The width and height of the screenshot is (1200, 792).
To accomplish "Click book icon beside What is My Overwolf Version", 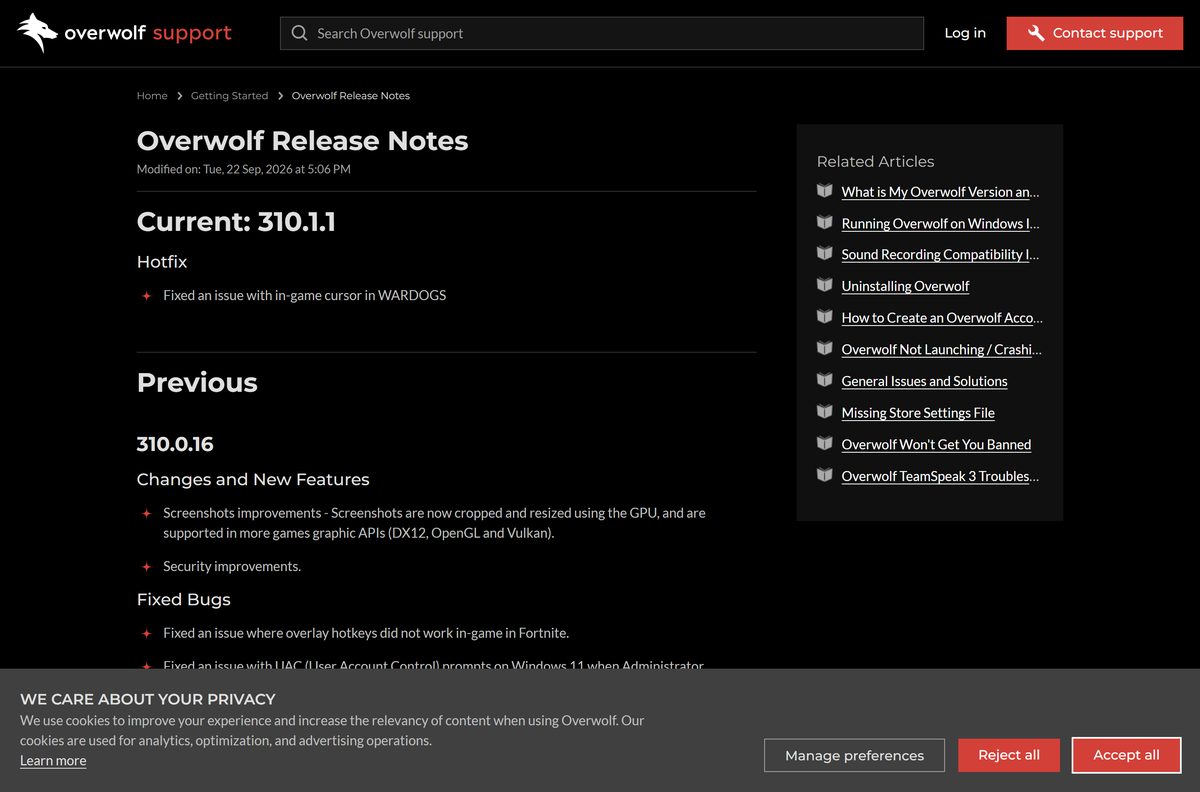I will [824, 190].
